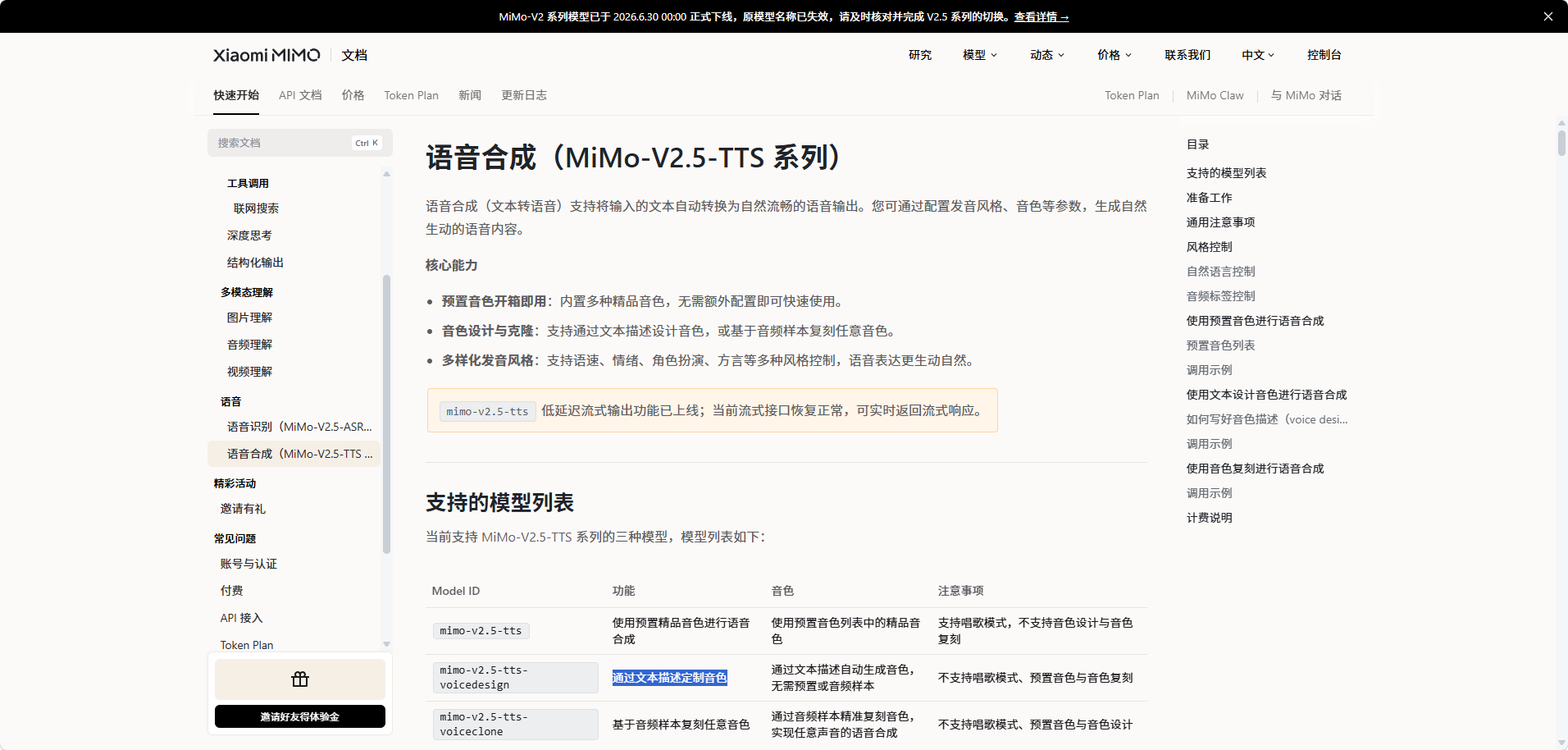Click the 支持的模型列表 section heading
The width and height of the screenshot is (1568, 750).
pos(499,502)
